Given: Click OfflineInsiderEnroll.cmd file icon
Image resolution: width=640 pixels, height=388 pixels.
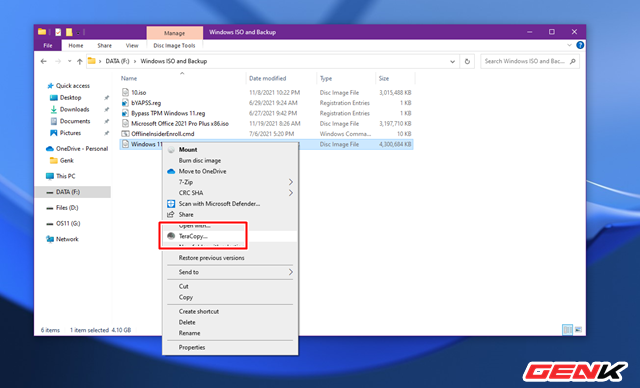Looking at the screenshot, I should pos(125,134).
